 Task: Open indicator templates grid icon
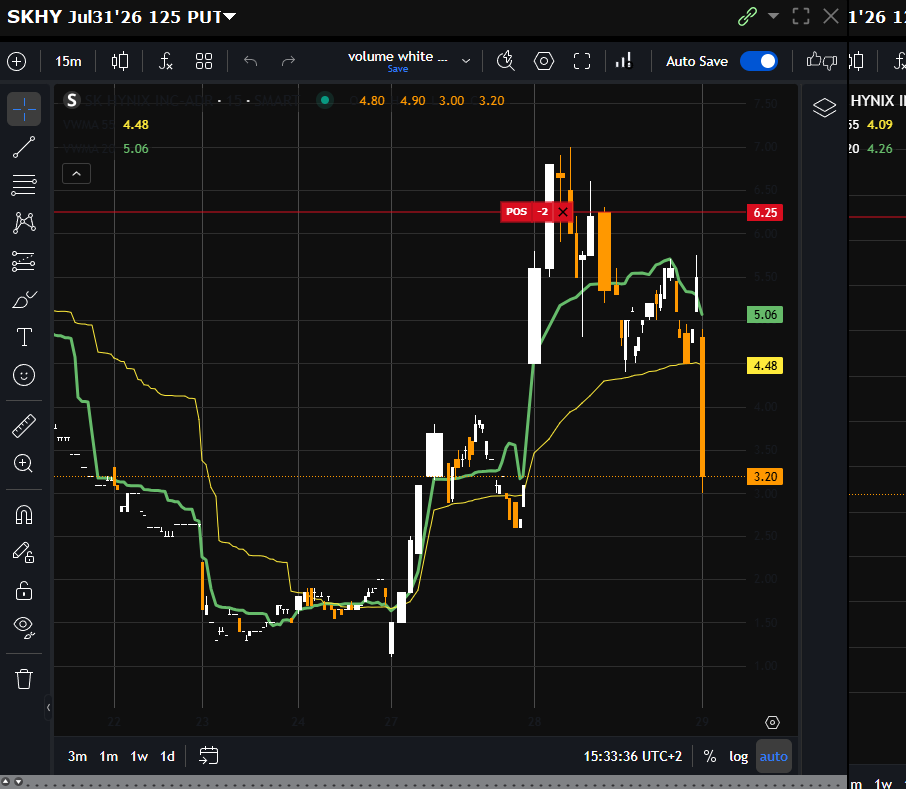tap(204, 61)
